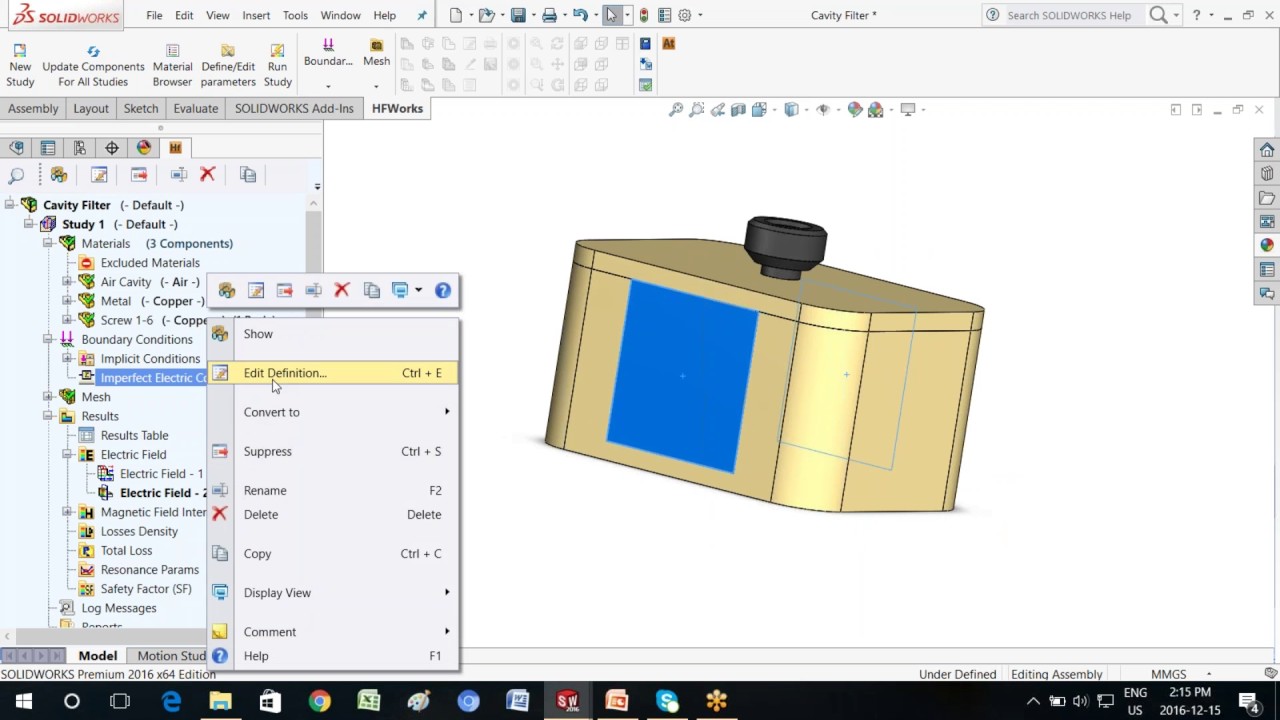Click the Open document folder icon
Viewport: 1280px width, 720px height.
pyautogui.click(x=486, y=15)
